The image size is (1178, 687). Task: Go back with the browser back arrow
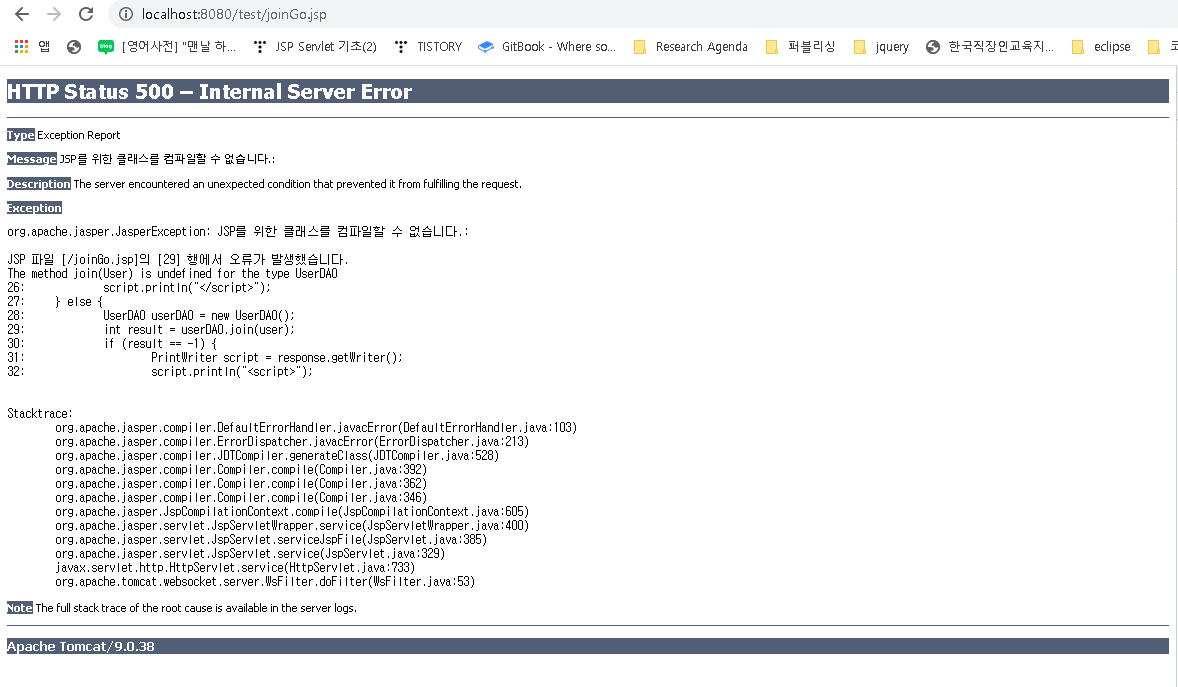tap(22, 14)
